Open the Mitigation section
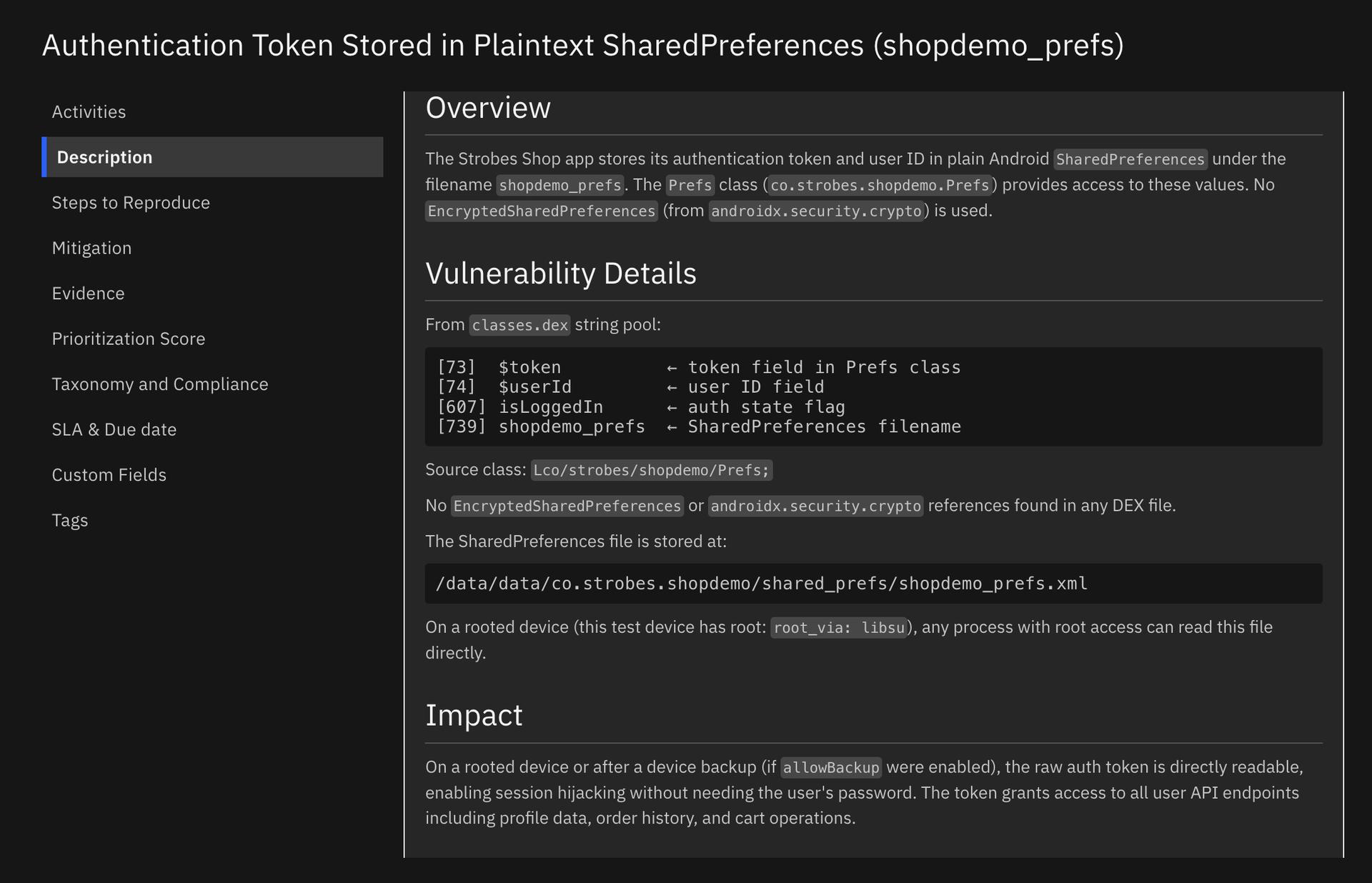 91,248
